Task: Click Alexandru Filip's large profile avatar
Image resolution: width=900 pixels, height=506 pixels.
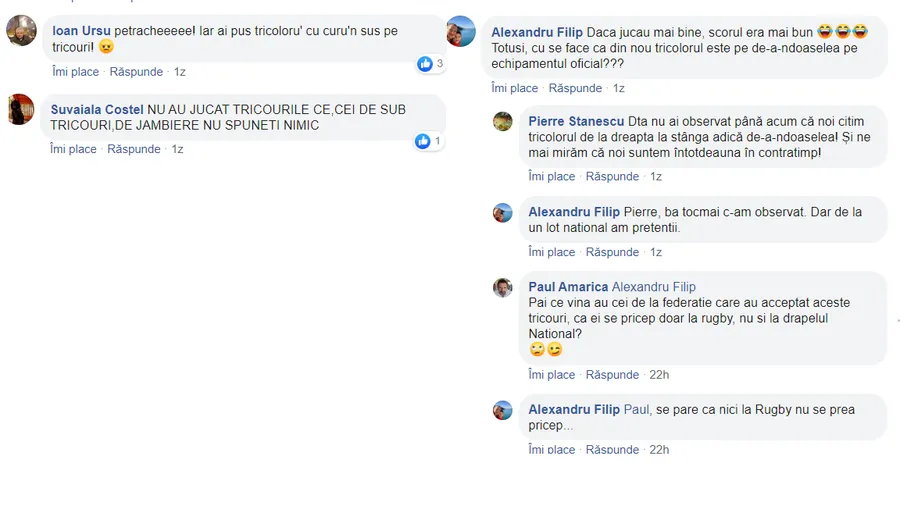Action: 461,31
